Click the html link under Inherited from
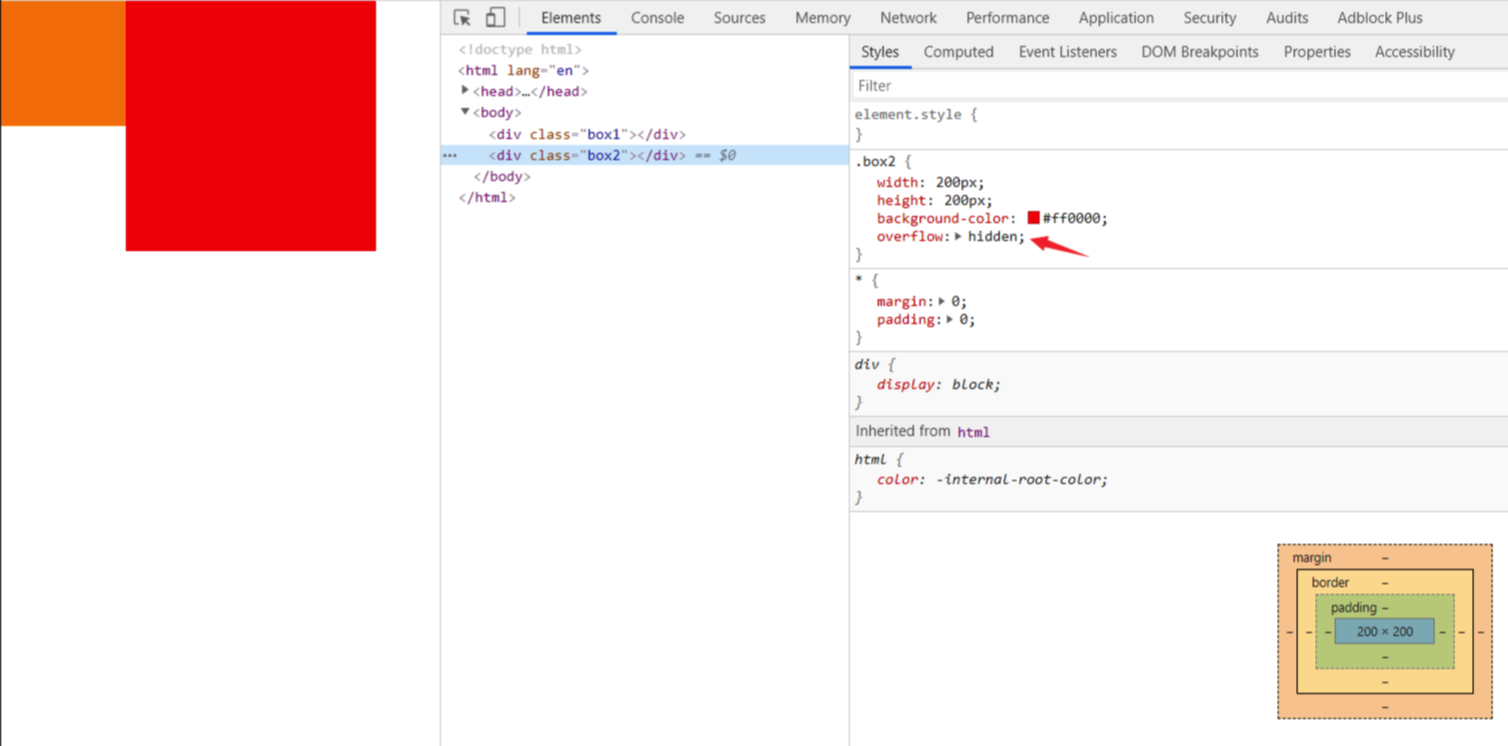This screenshot has width=1508, height=746. coord(973,432)
